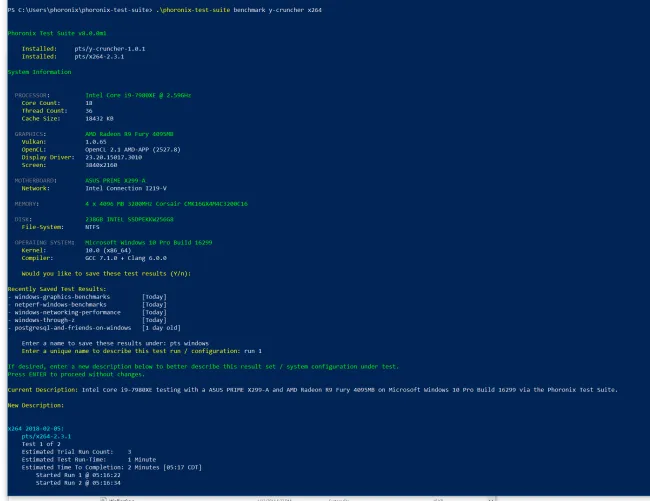The image size is (650, 501).
Task: Click 'GCC 7.1.0 + Clang 6.0.0' compiler value
Action: 126,258
